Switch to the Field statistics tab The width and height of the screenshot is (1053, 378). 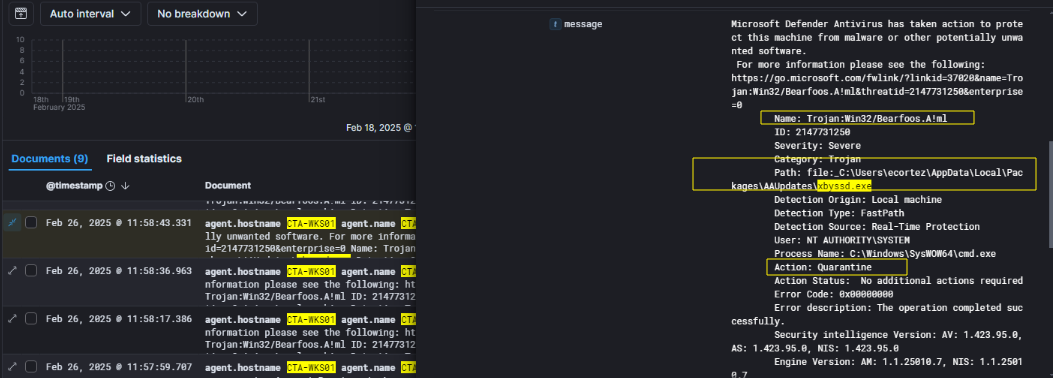click(144, 159)
